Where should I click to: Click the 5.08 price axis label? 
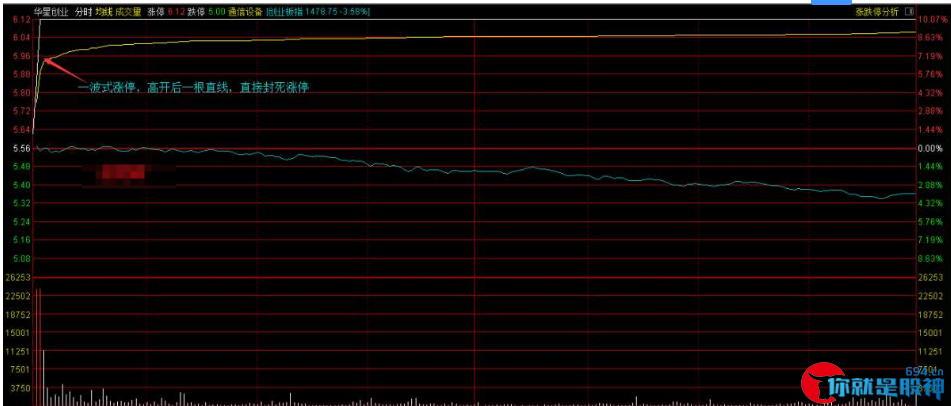pos(21,259)
